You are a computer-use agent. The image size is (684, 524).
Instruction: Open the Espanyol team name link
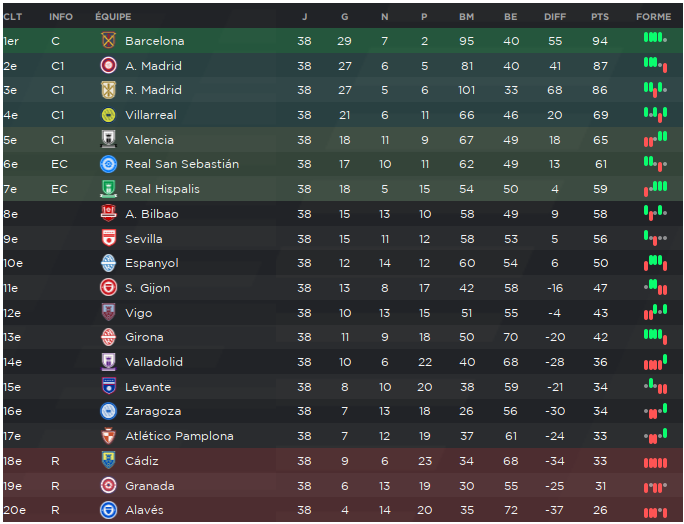pyautogui.click(x=152, y=263)
